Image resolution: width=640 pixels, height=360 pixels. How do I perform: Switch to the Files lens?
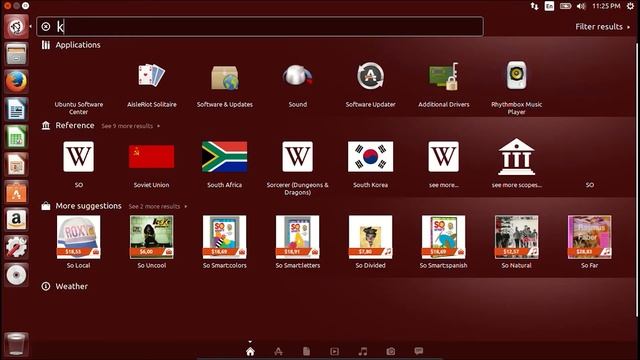tap(307, 351)
